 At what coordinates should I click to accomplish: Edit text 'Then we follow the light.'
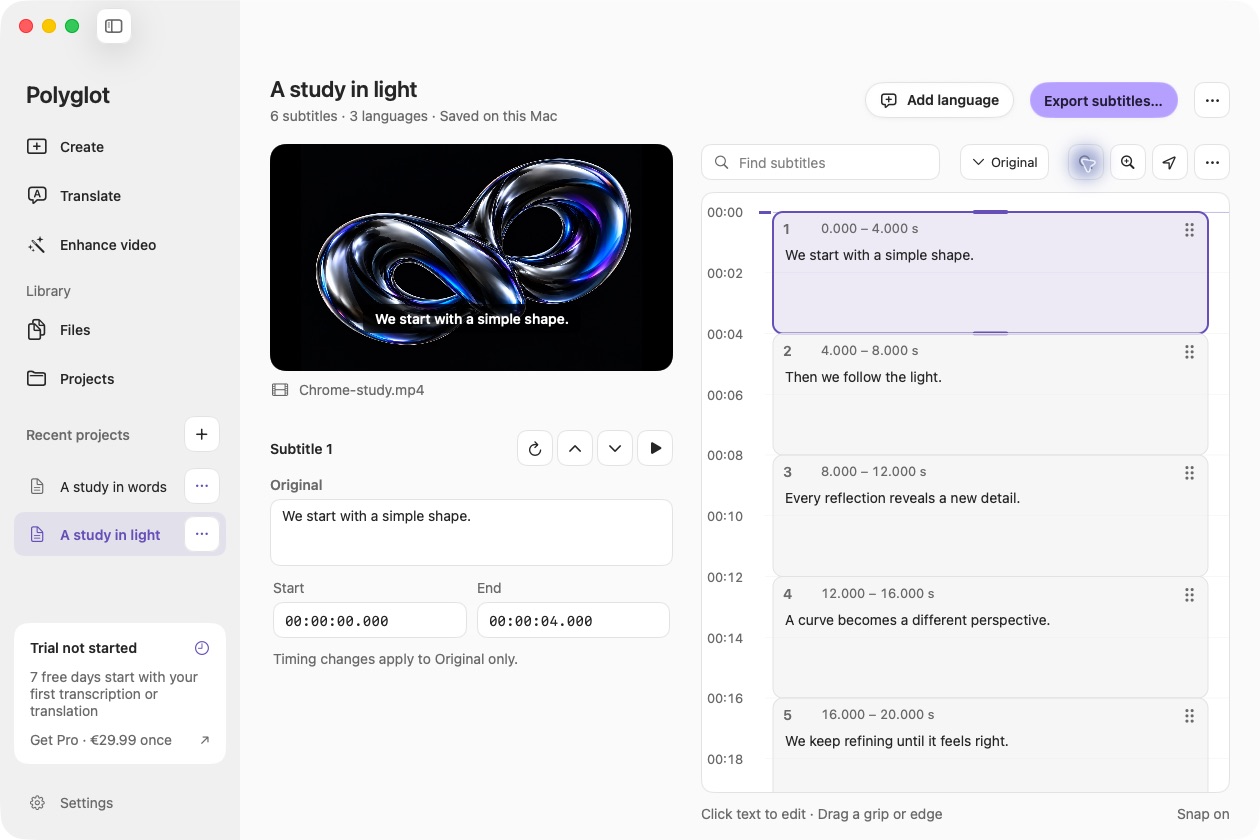pyautogui.click(x=863, y=377)
